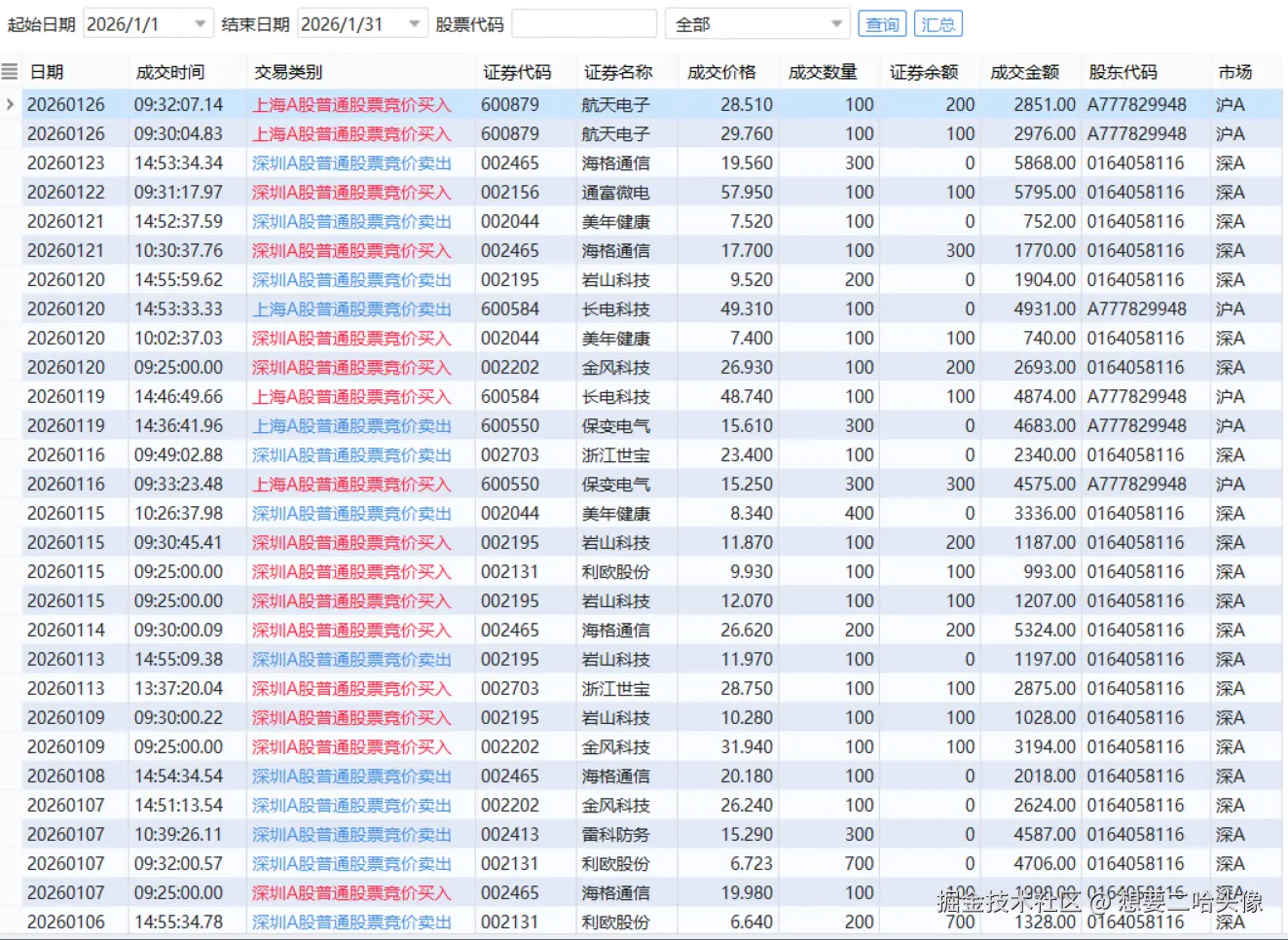Click the 成交数量 column header
The height and width of the screenshot is (940, 1288).
[823, 70]
